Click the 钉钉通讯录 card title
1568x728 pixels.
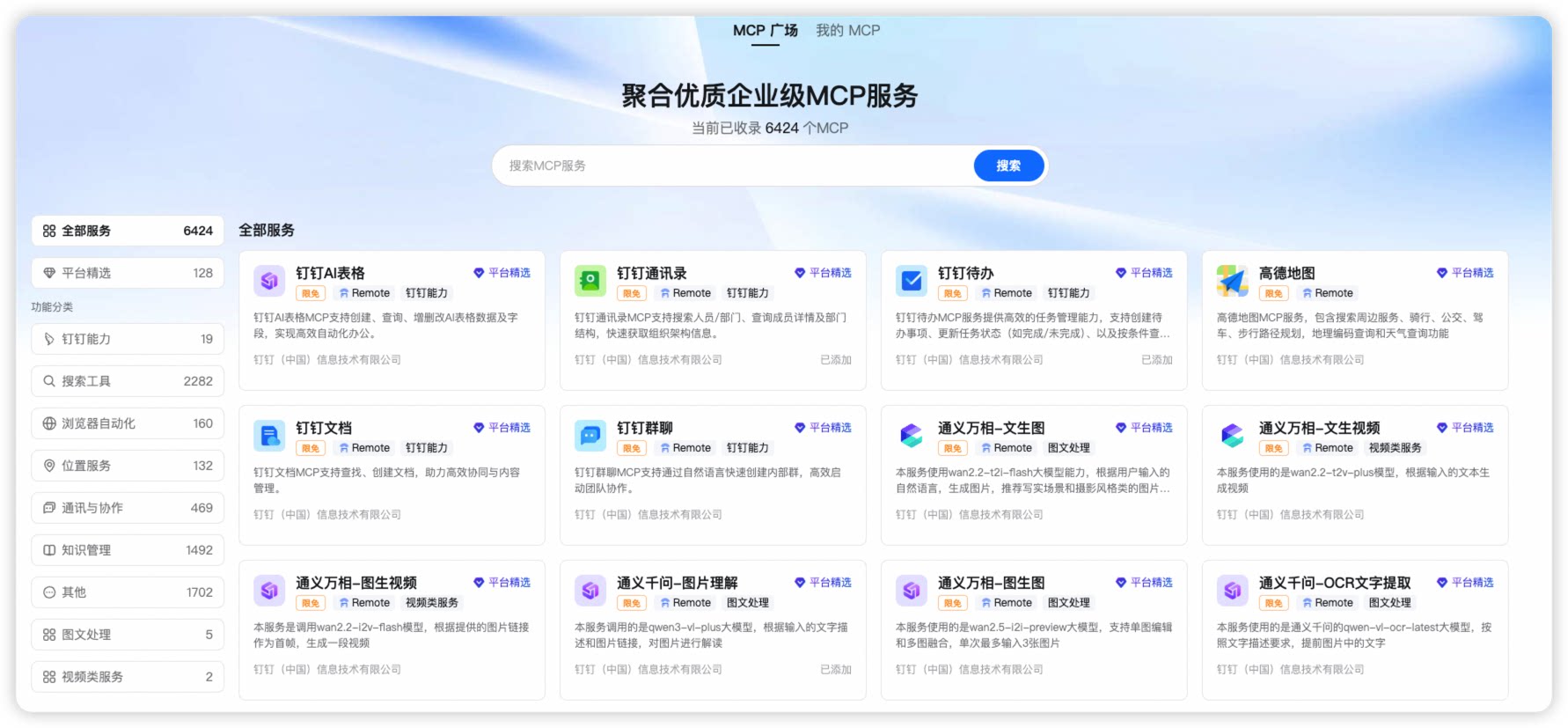[x=652, y=273]
